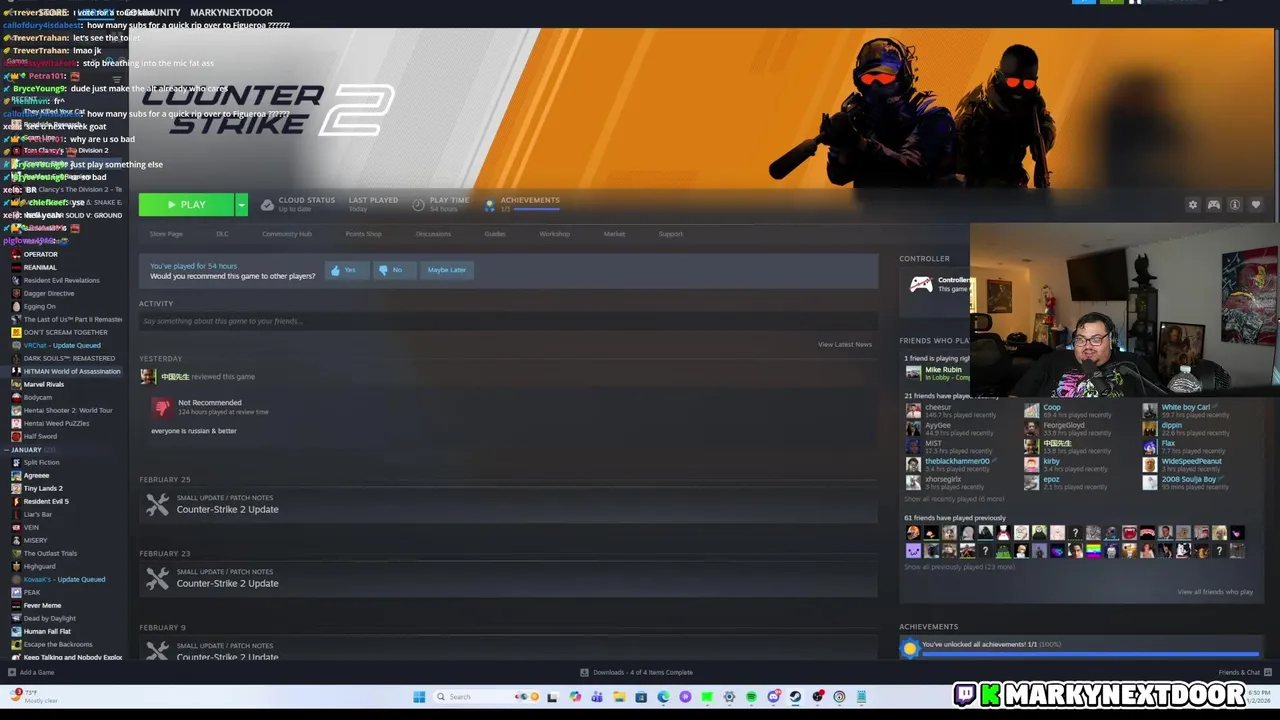
Task: Click the Play Time clock icon
Action: (x=418, y=205)
